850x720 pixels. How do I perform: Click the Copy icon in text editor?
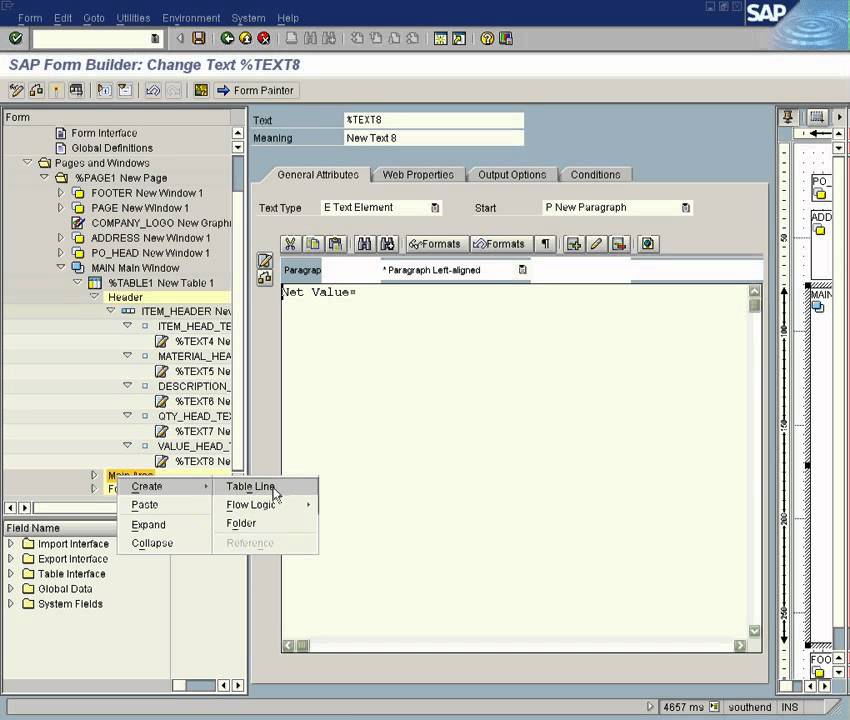tap(313, 244)
